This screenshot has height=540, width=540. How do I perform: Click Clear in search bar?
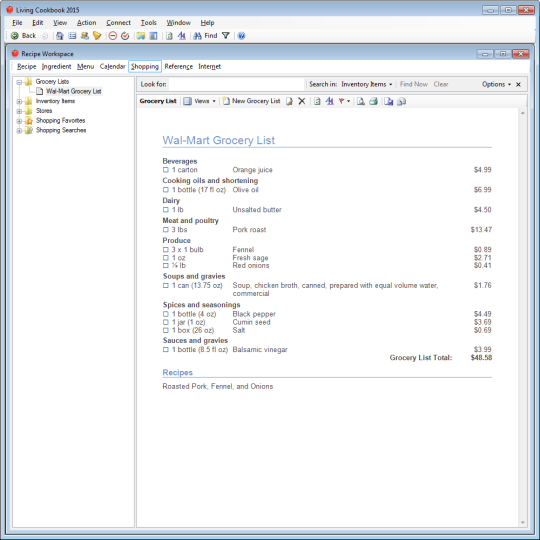click(x=441, y=84)
